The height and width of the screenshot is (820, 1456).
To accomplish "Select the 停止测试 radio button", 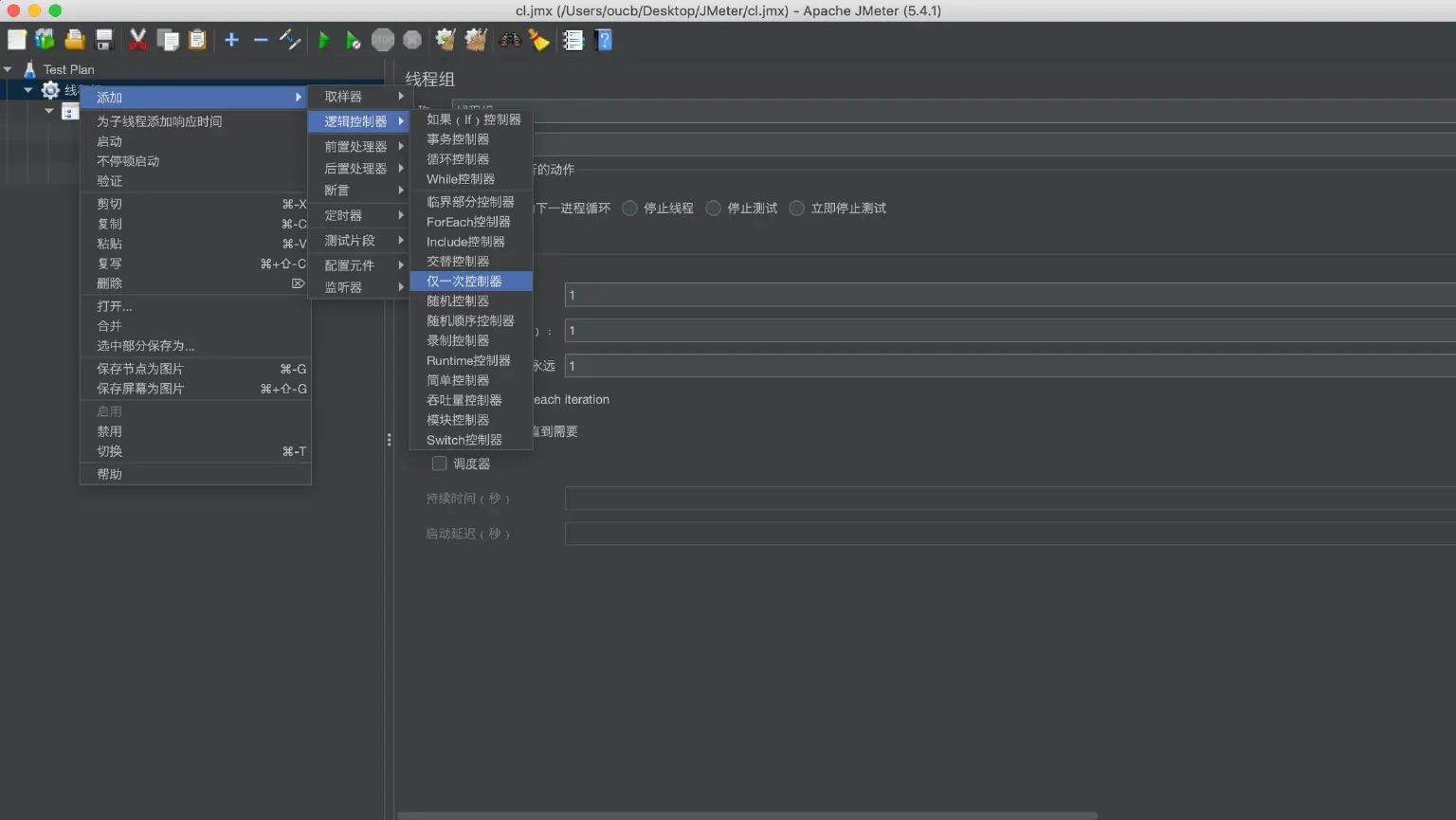I will tap(714, 209).
